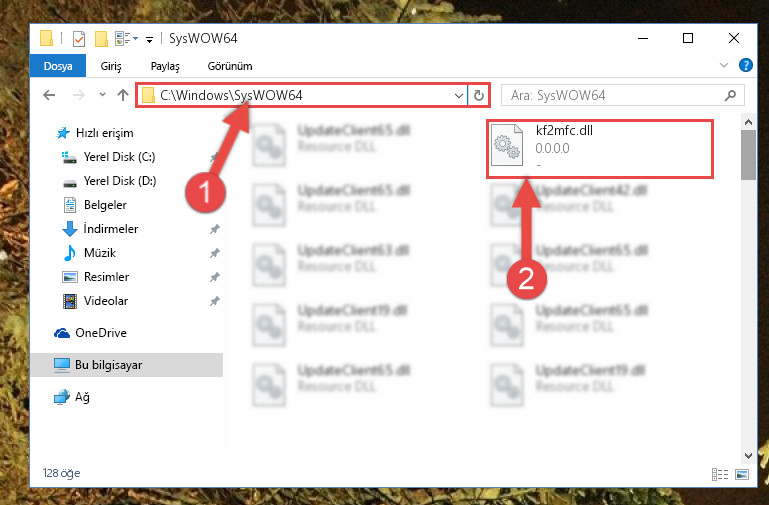
Task: Select the kf2mfc.dll file
Action: pos(599,148)
